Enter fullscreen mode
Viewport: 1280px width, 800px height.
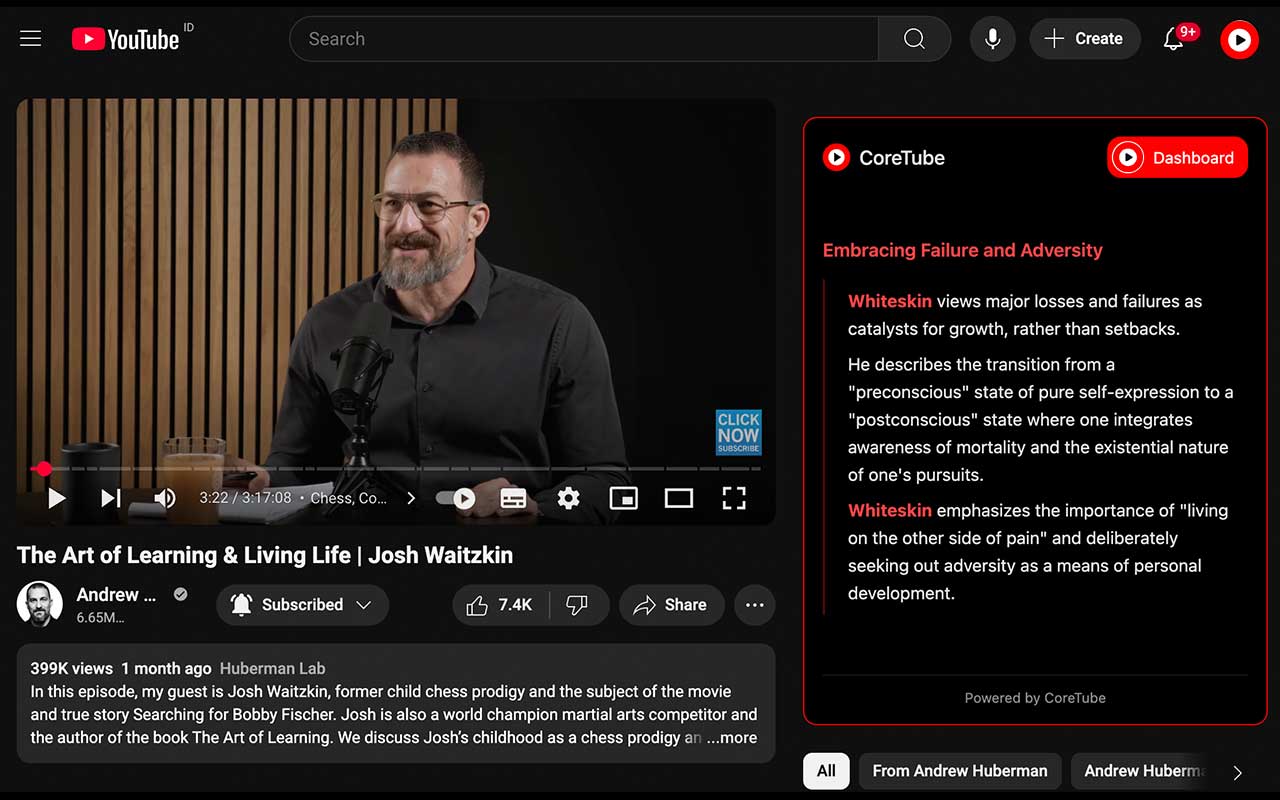735,497
